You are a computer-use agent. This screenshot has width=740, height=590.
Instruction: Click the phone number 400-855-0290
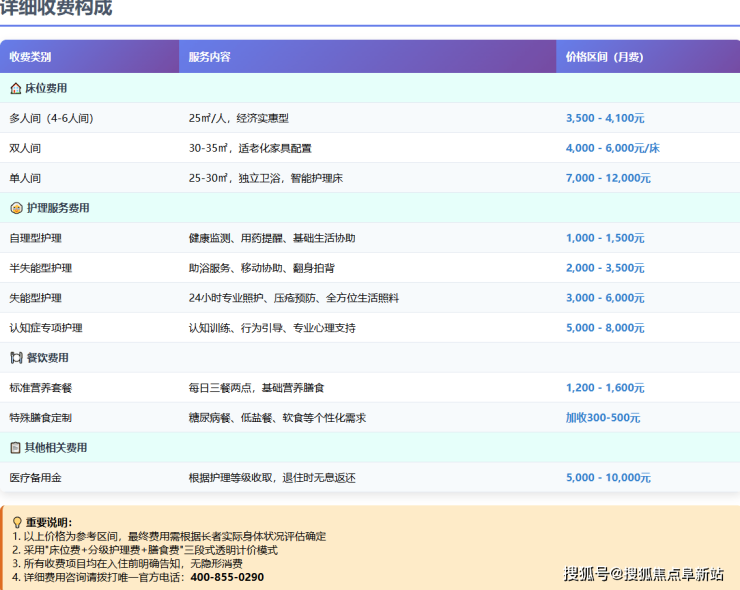(x=227, y=577)
